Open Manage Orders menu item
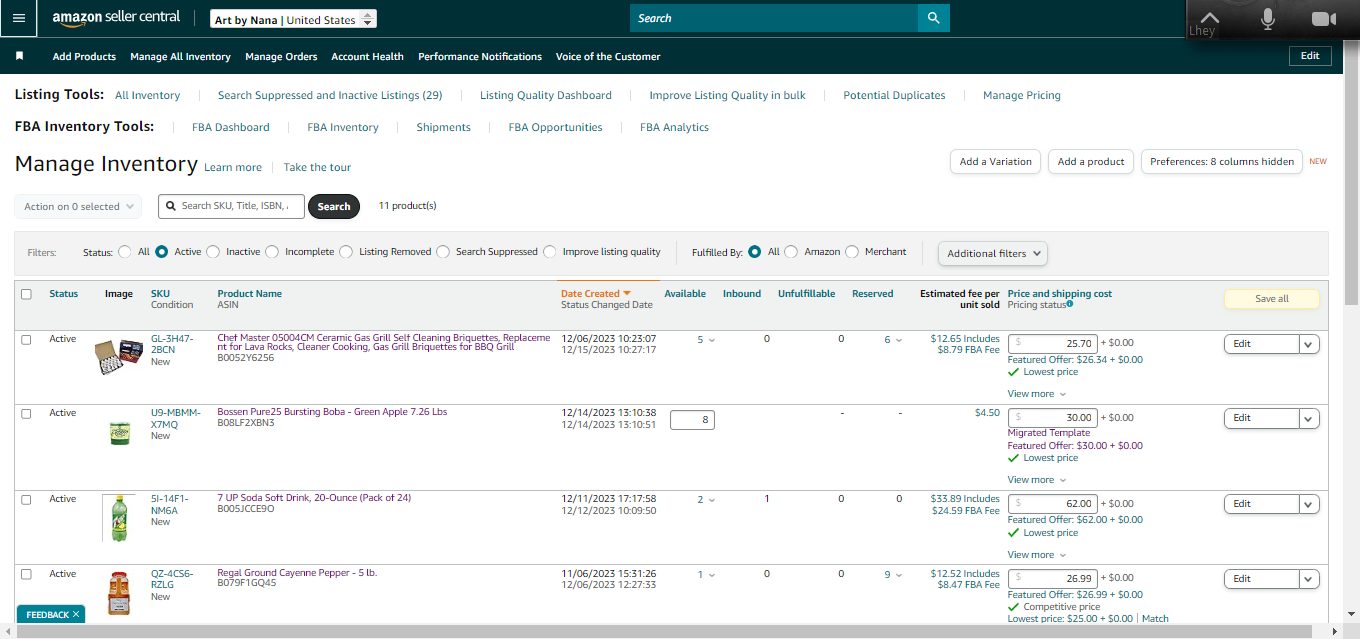Viewport: 1360px width, 639px height. 281,57
